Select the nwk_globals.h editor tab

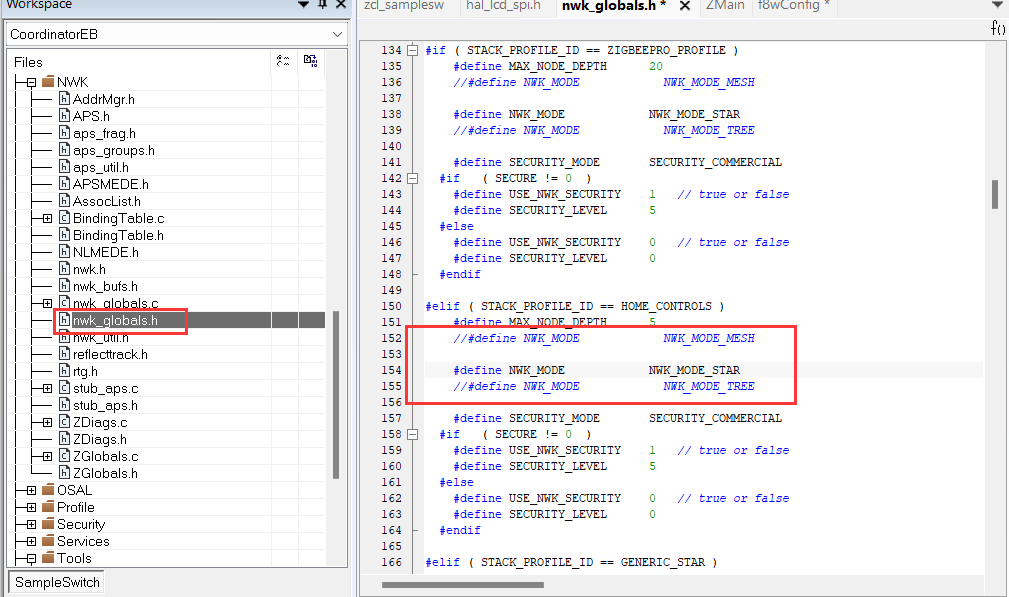coord(613,6)
